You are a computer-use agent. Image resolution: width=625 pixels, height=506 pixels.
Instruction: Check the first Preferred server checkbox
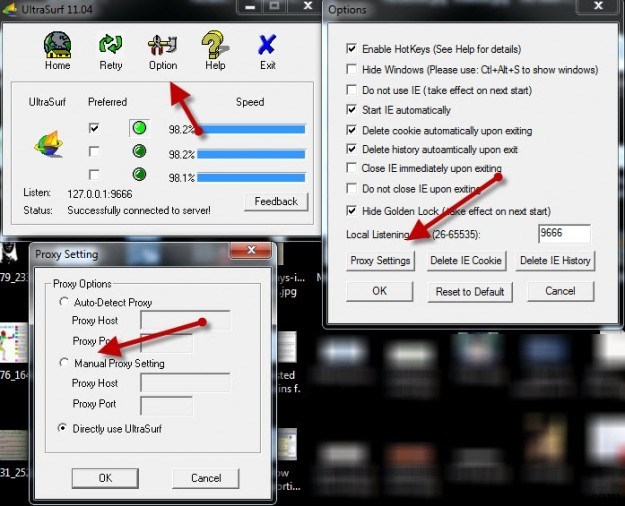(x=94, y=128)
